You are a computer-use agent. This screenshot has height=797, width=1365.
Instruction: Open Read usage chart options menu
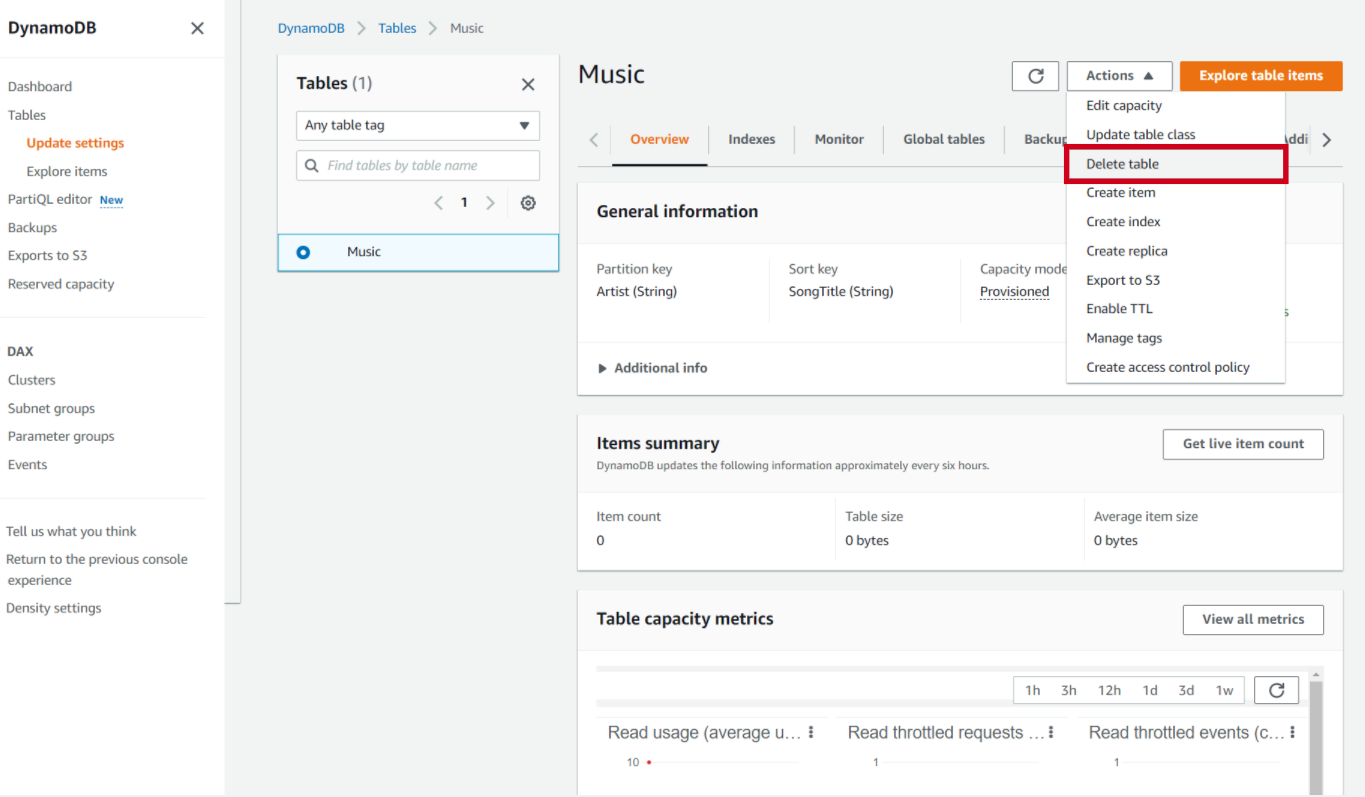tap(811, 732)
